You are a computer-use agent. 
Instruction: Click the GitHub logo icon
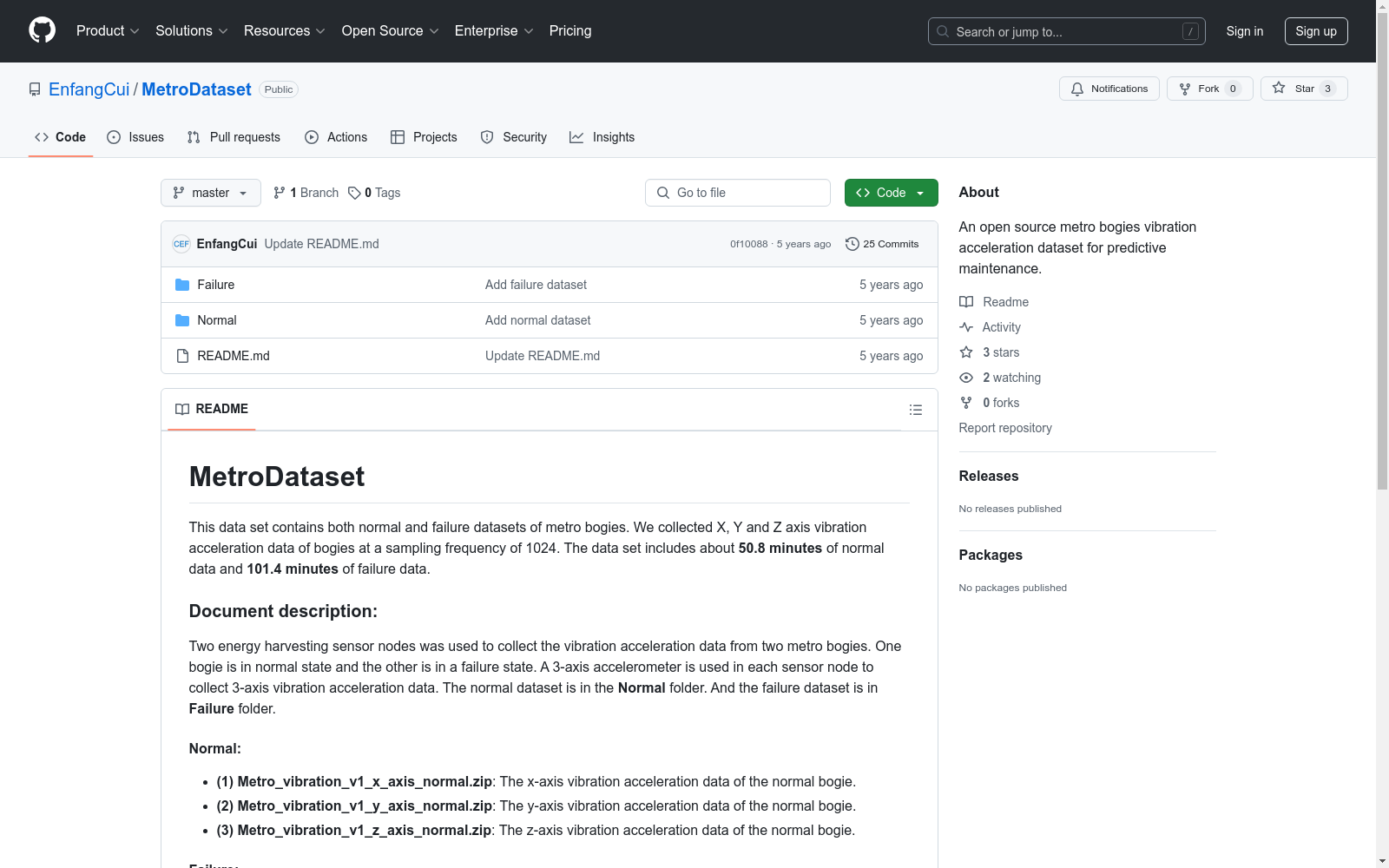42,30
